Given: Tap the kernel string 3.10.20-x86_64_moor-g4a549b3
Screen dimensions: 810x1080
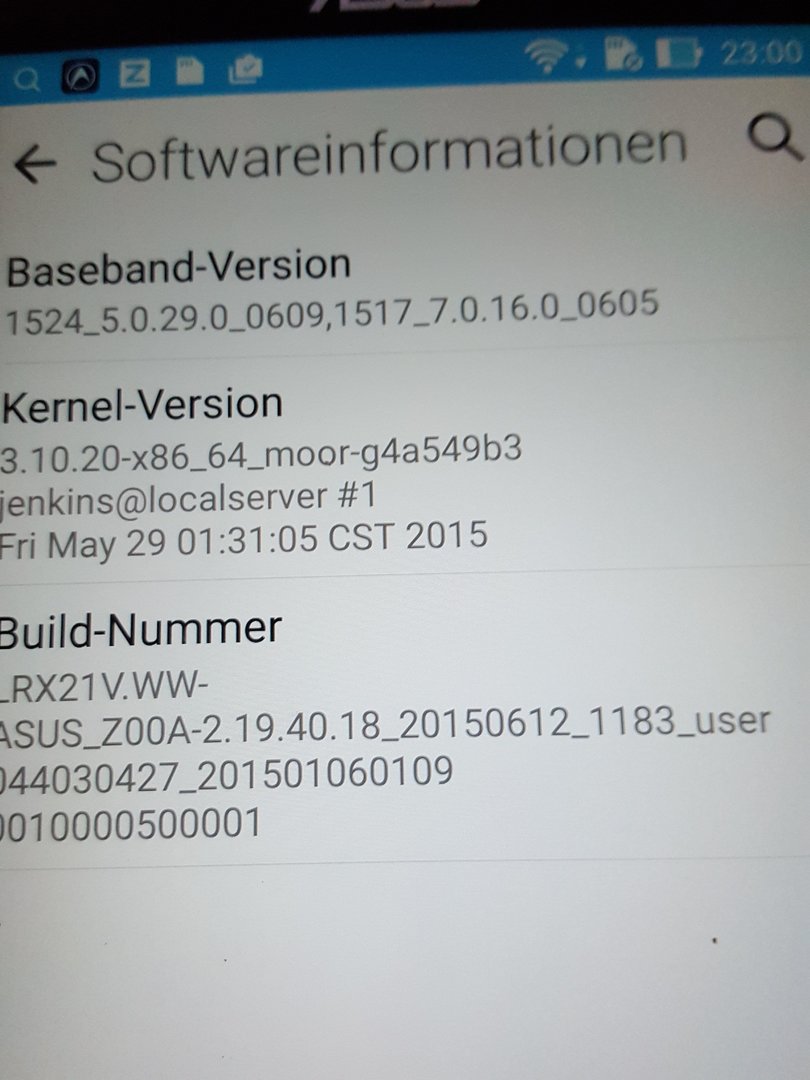Looking at the screenshot, I should (x=260, y=453).
